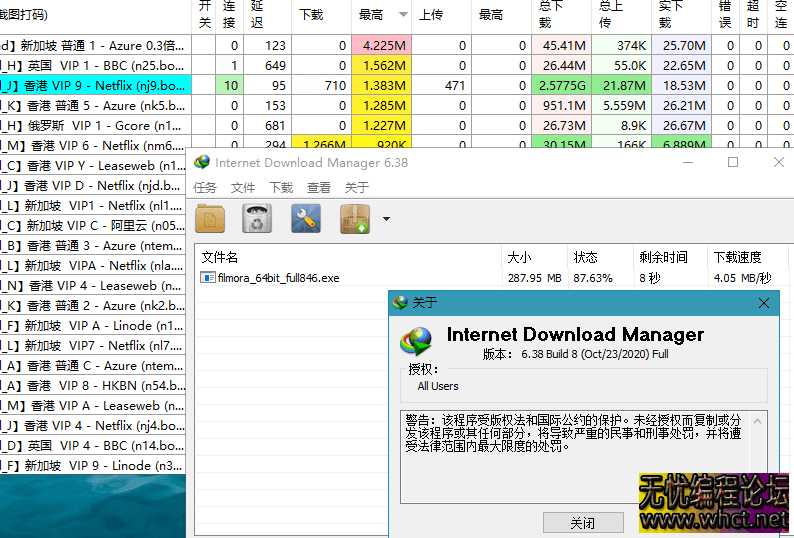Open the 下载 menu in IDM

(x=281, y=187)
